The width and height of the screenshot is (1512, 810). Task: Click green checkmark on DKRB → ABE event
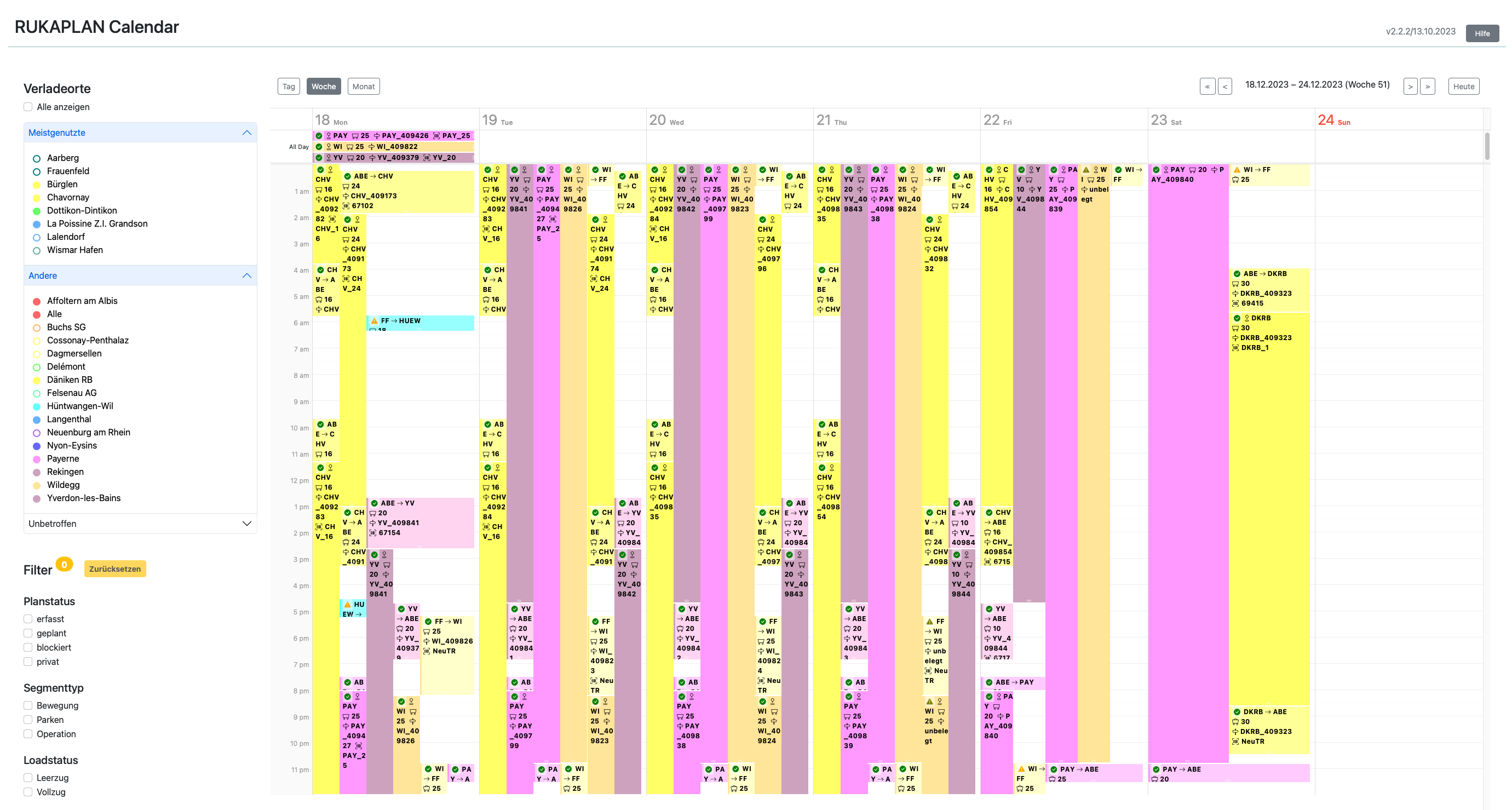[1237, 711]
